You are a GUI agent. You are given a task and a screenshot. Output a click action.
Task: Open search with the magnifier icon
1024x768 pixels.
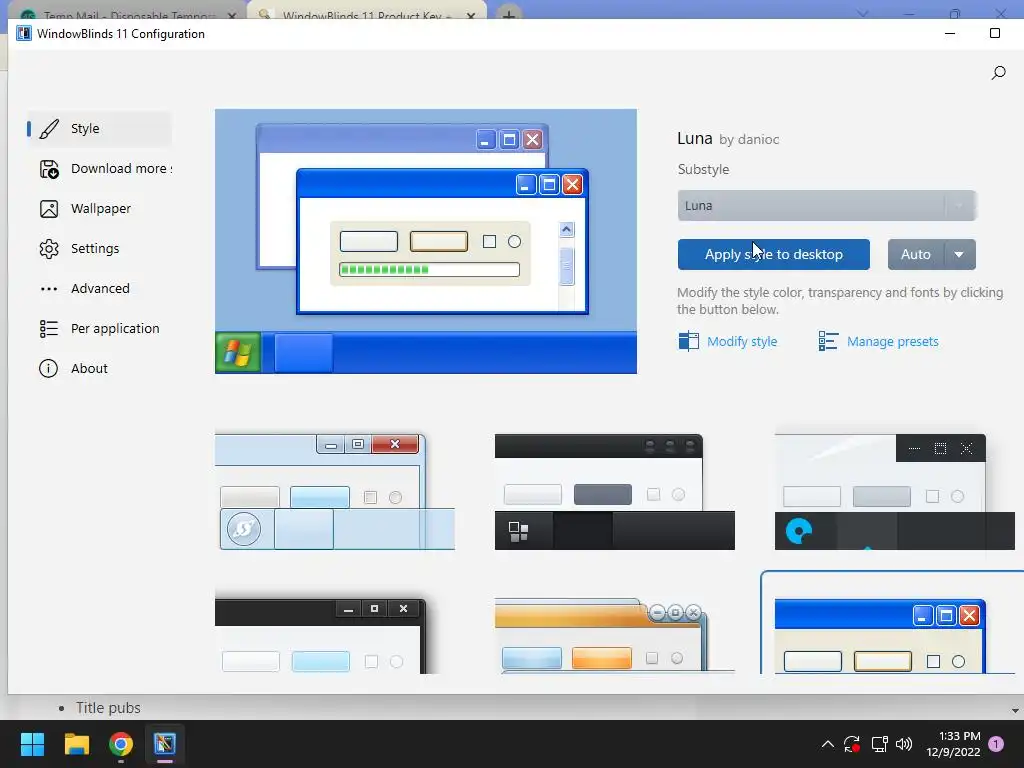[x=998, y=72]
